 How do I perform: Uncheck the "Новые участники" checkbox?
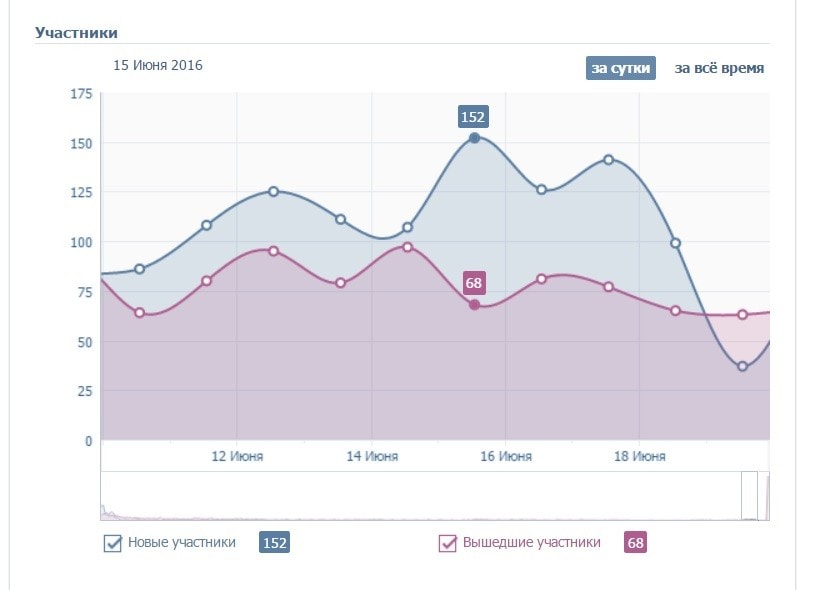click(113, 544)
